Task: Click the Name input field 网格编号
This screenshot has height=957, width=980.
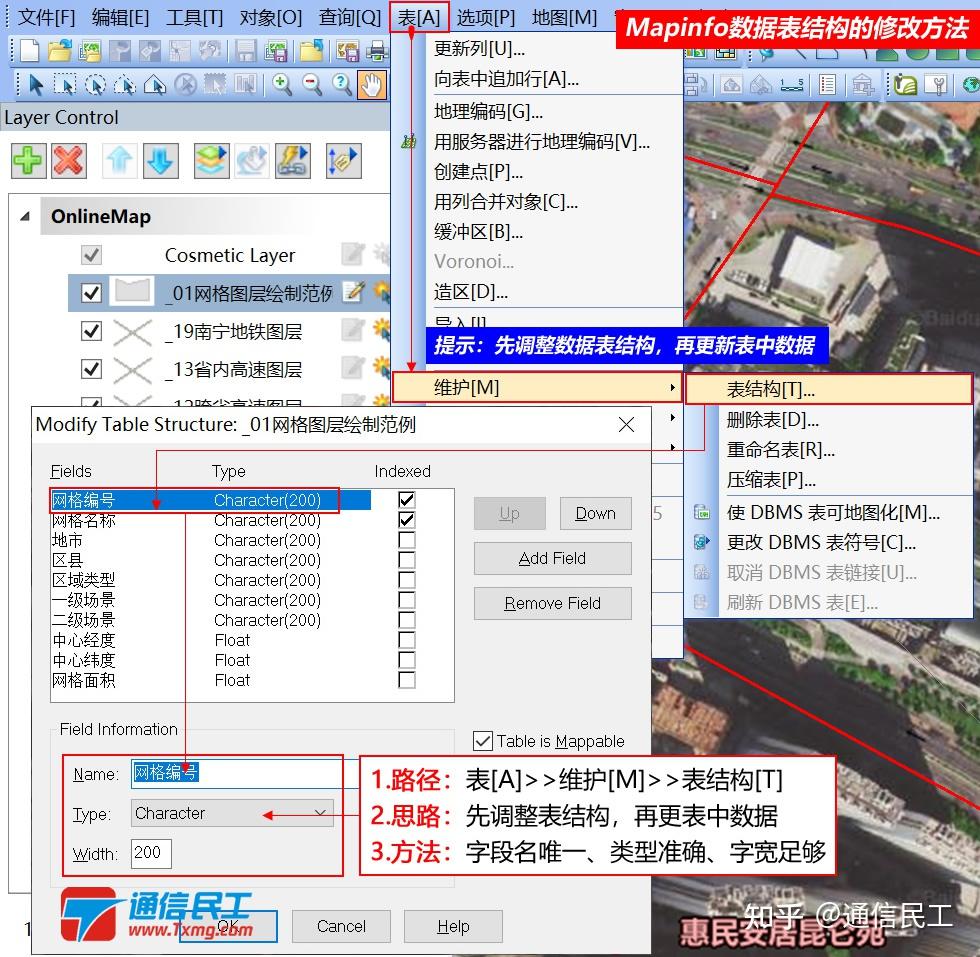Action: (x=246, y=773)
